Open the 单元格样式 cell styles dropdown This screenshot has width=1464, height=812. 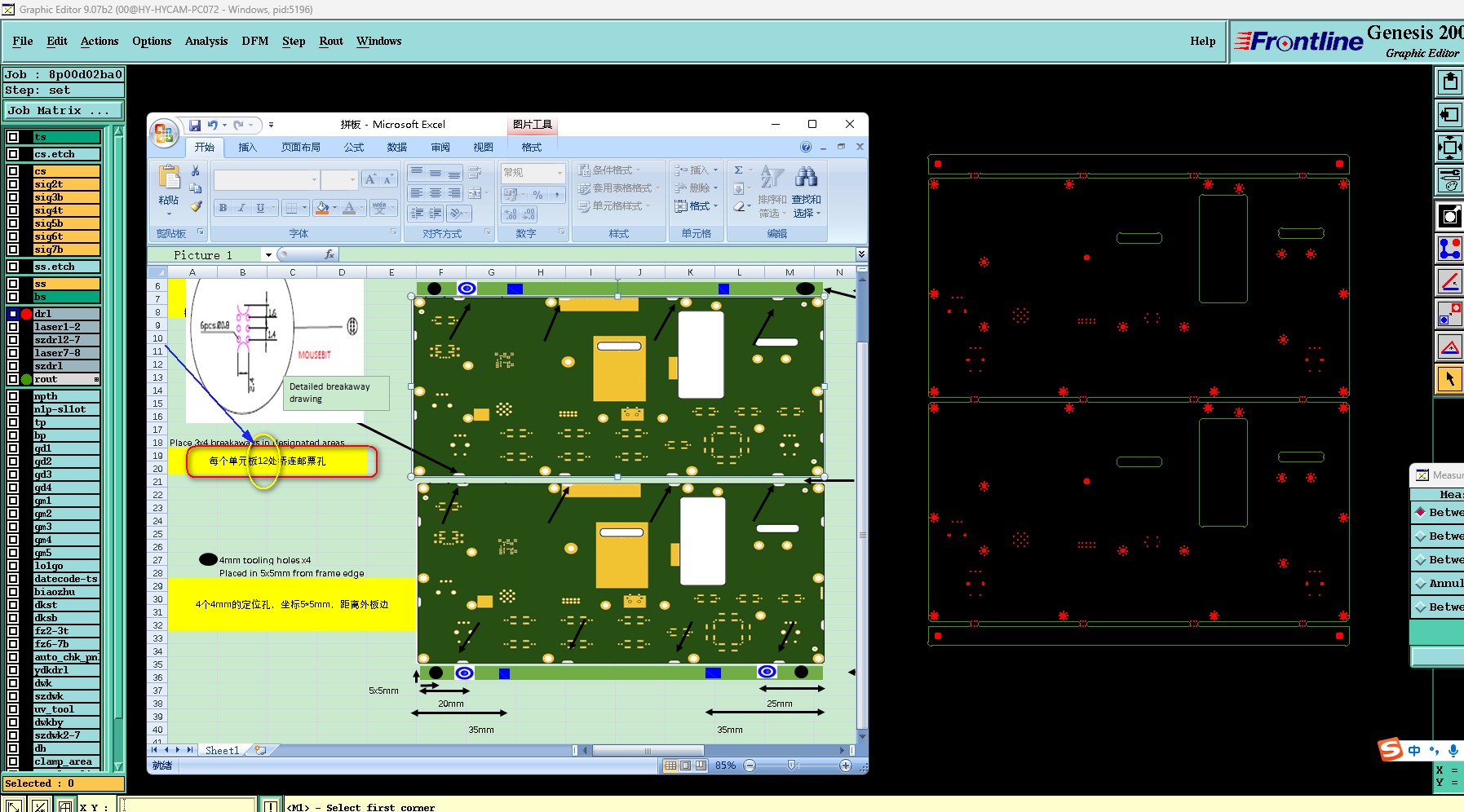pos(615,206)
